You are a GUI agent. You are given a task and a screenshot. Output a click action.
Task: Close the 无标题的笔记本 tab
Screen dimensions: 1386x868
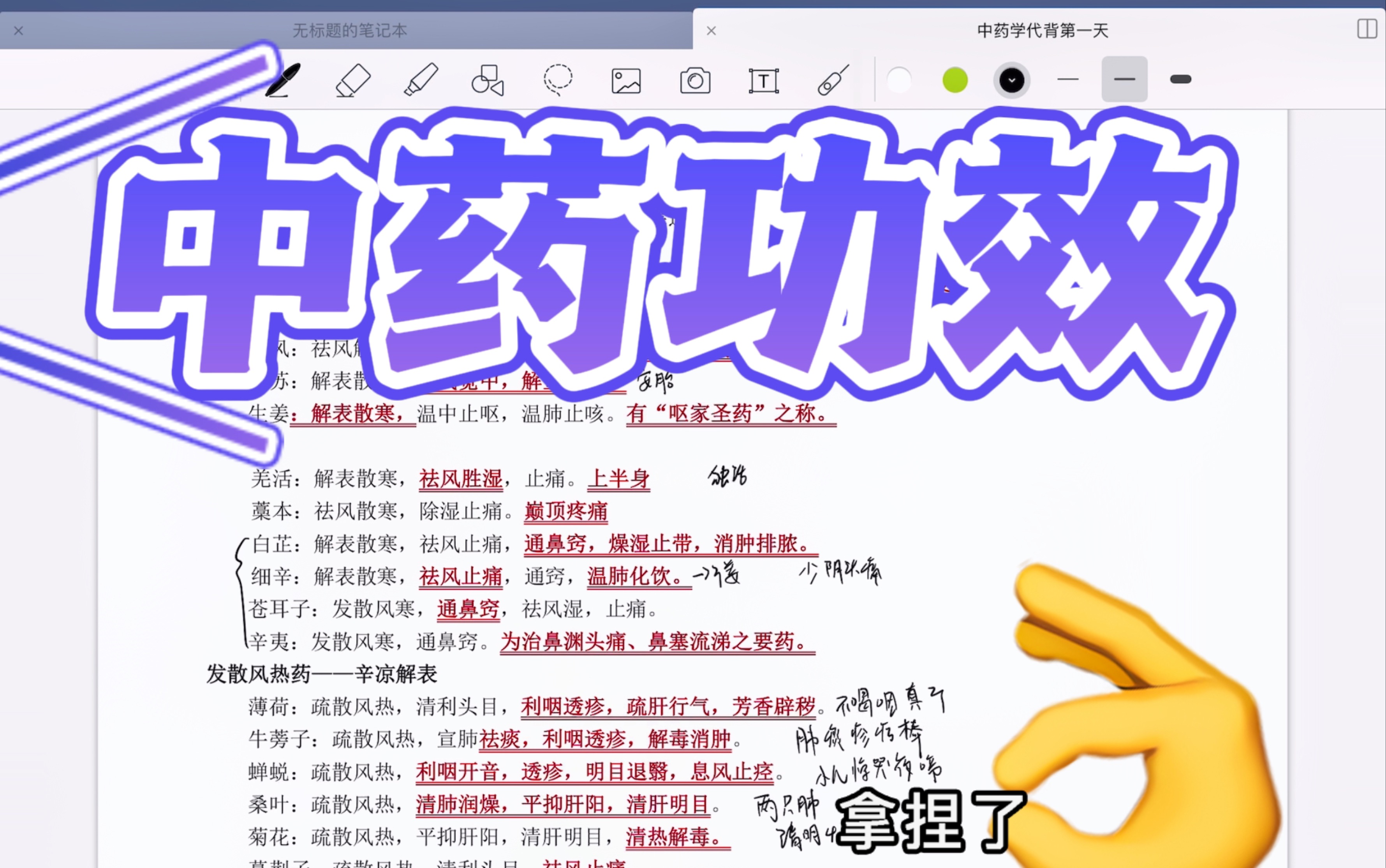18,30
